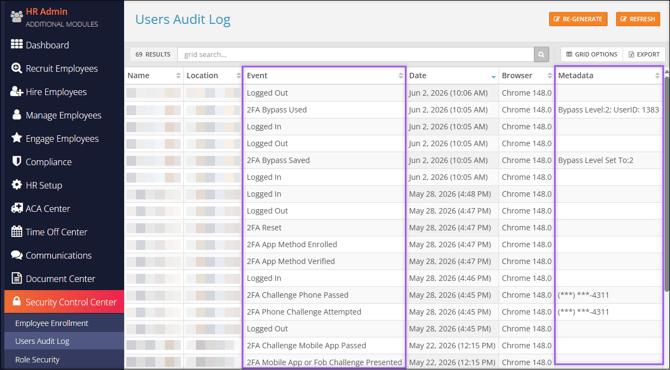Open Compliance section
Image resolution: width=670 pixels, height=370 pixels.
49,162
